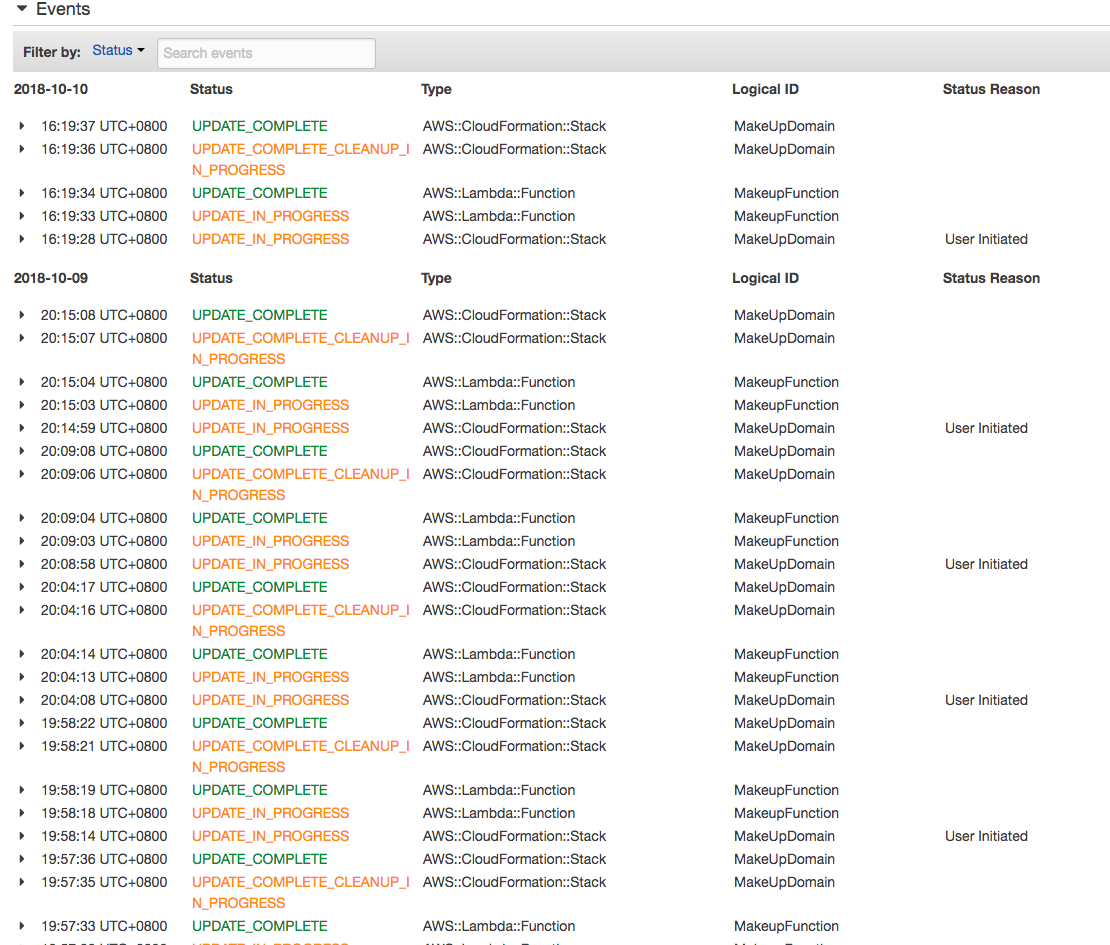The height and width of the screenshot is (945, 1110).
Task: Expand the 19:57:36 UTC+0800 event row
Action: pyautogui.click(x=21, y=859)
